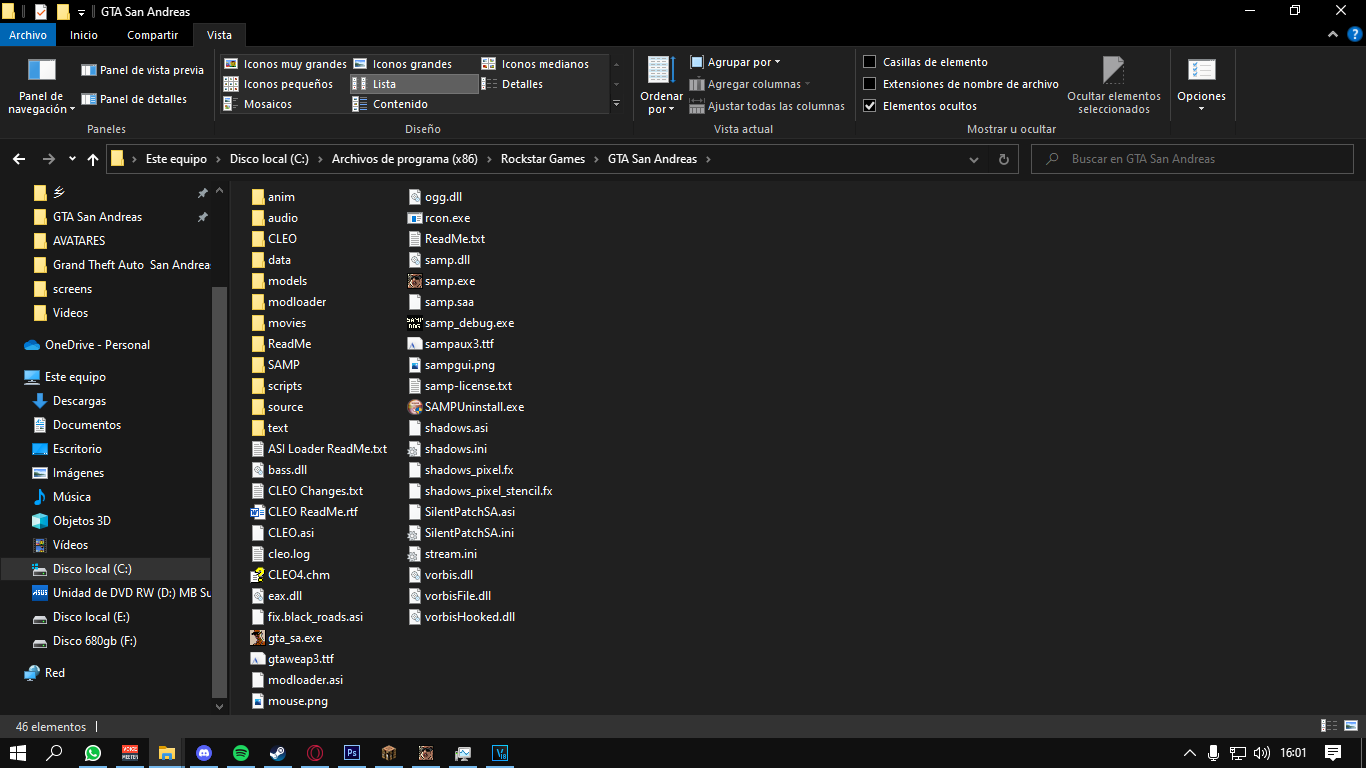
Task: Open recent locations dropdown arrow
Action: [x=72, y=159]
